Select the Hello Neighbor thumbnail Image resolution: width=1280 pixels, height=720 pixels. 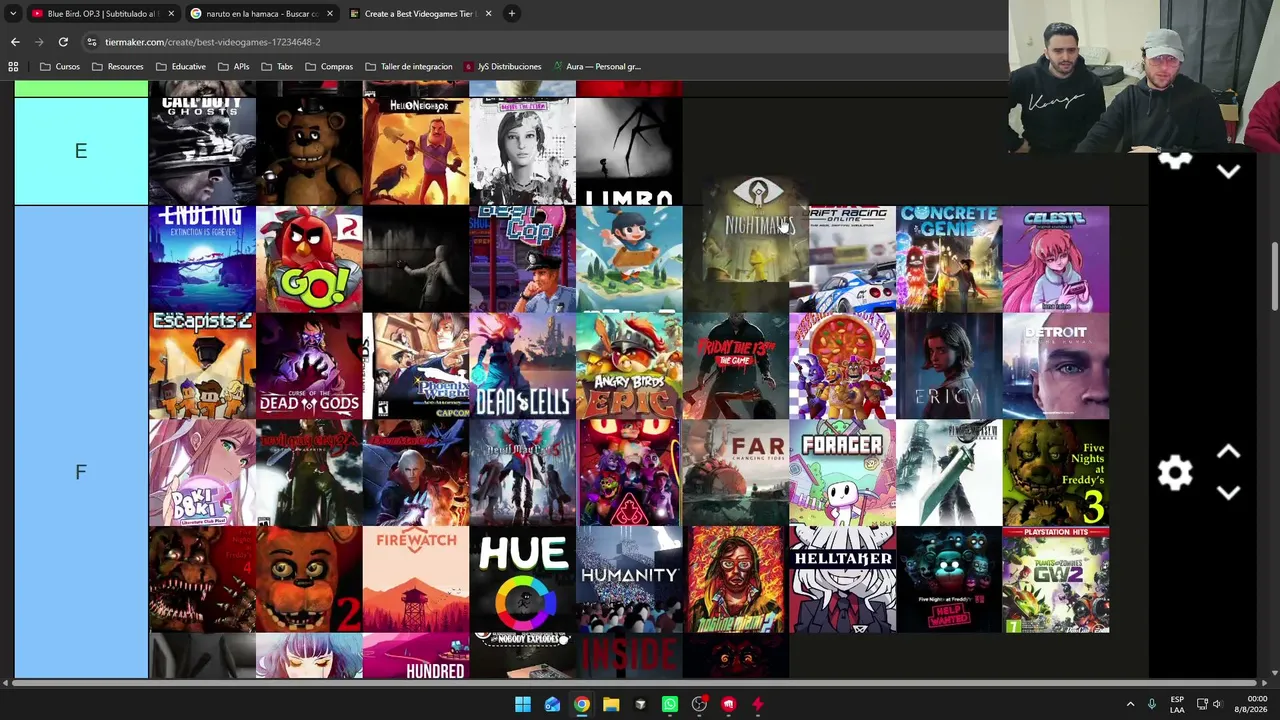click(x=416, y=151)
